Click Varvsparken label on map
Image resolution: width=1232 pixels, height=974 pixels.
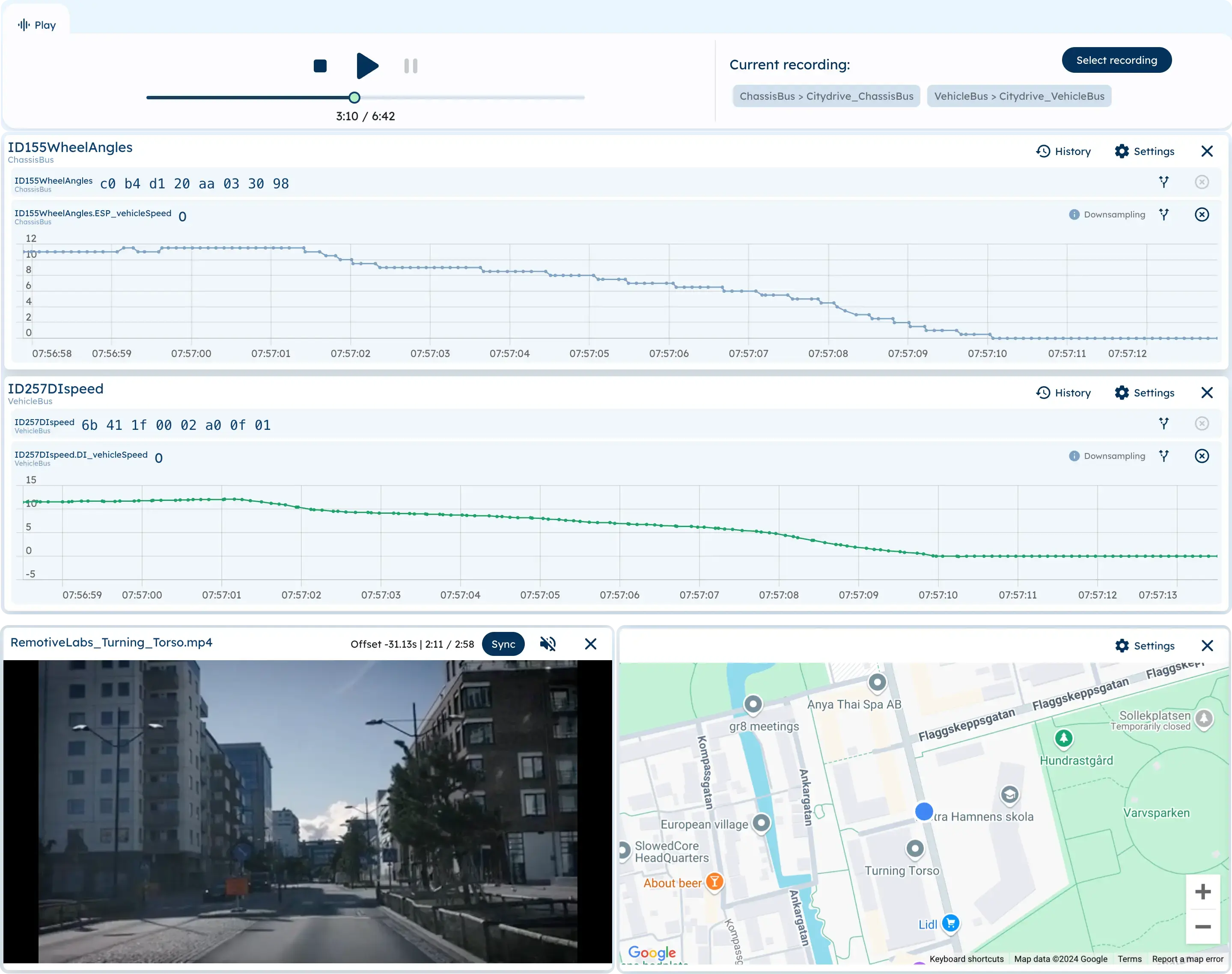1156,813
